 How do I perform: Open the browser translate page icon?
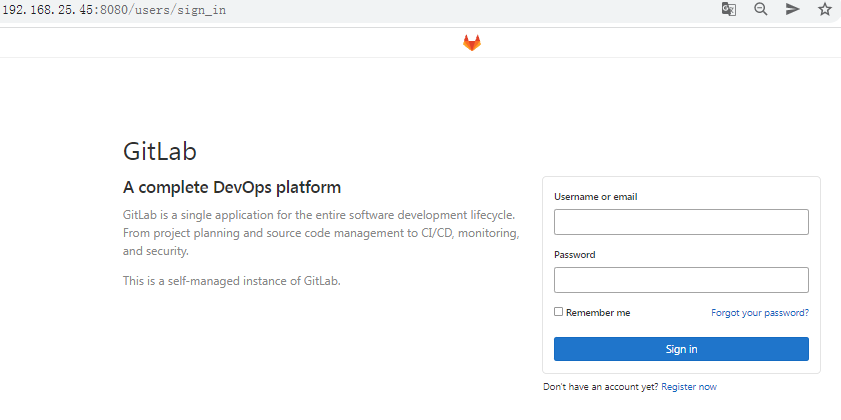click(728, 9)
